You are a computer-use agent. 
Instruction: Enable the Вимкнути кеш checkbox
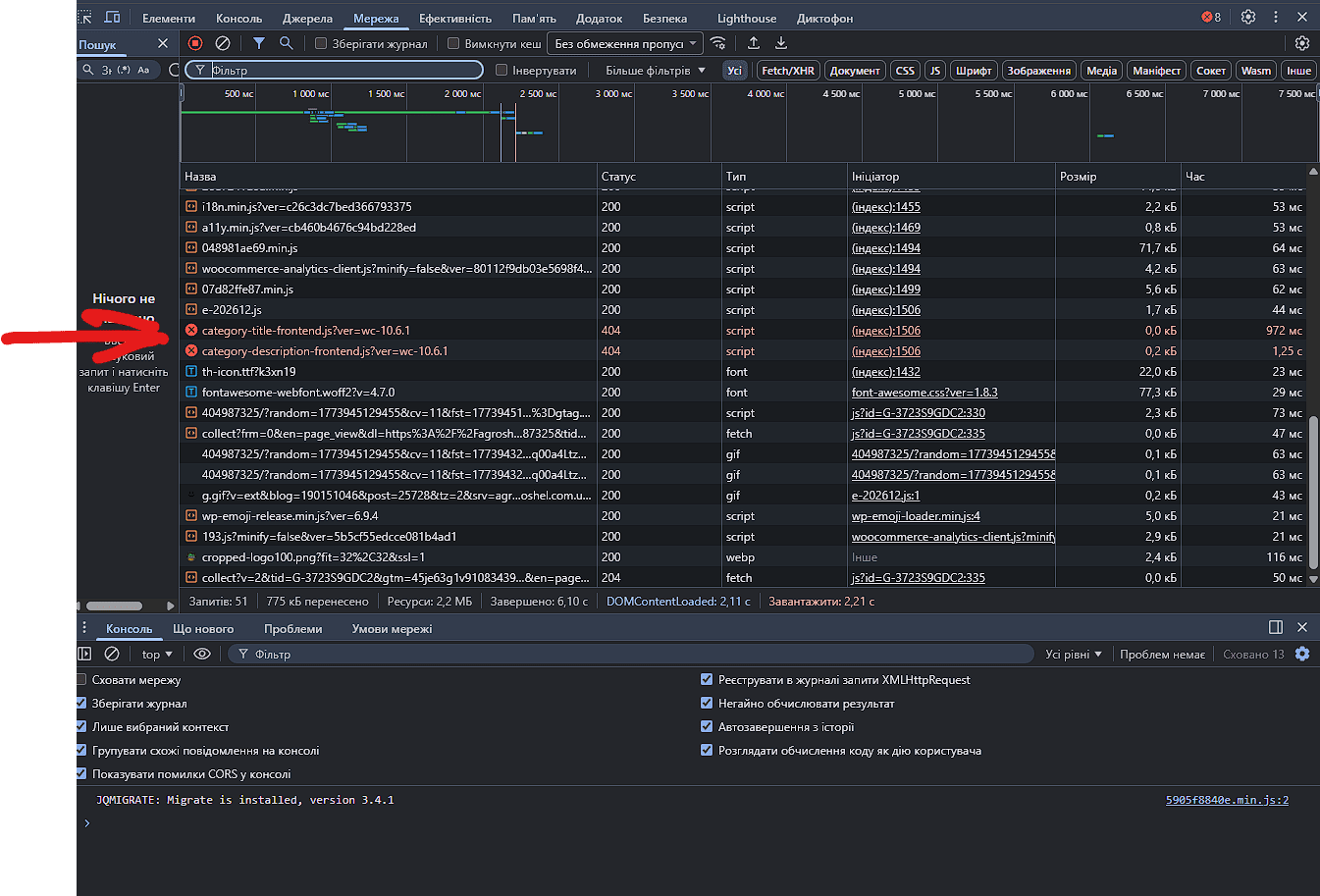pyautogui.click(x=453, y=43)
